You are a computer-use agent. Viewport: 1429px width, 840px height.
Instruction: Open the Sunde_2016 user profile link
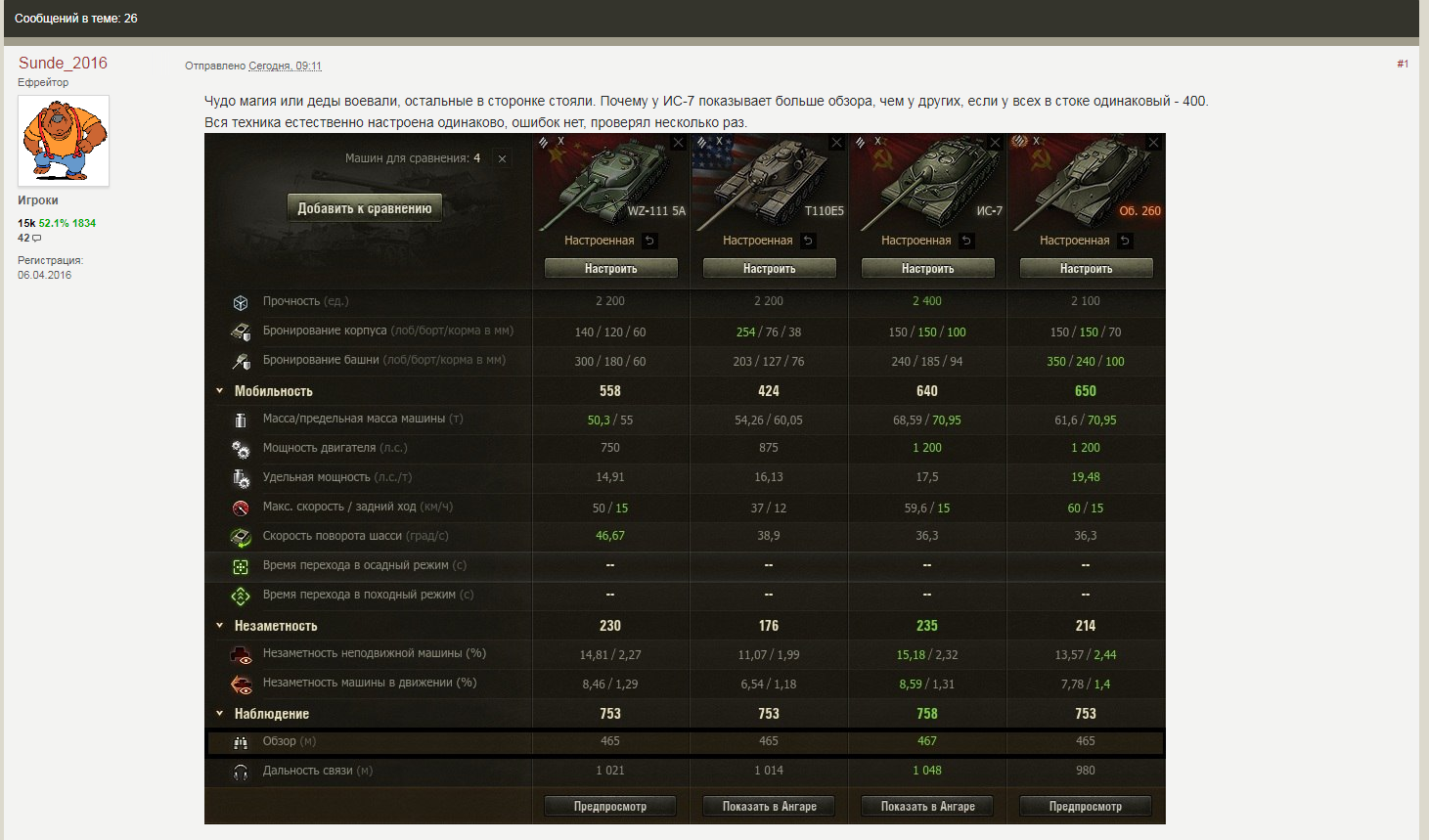[63, 63]
